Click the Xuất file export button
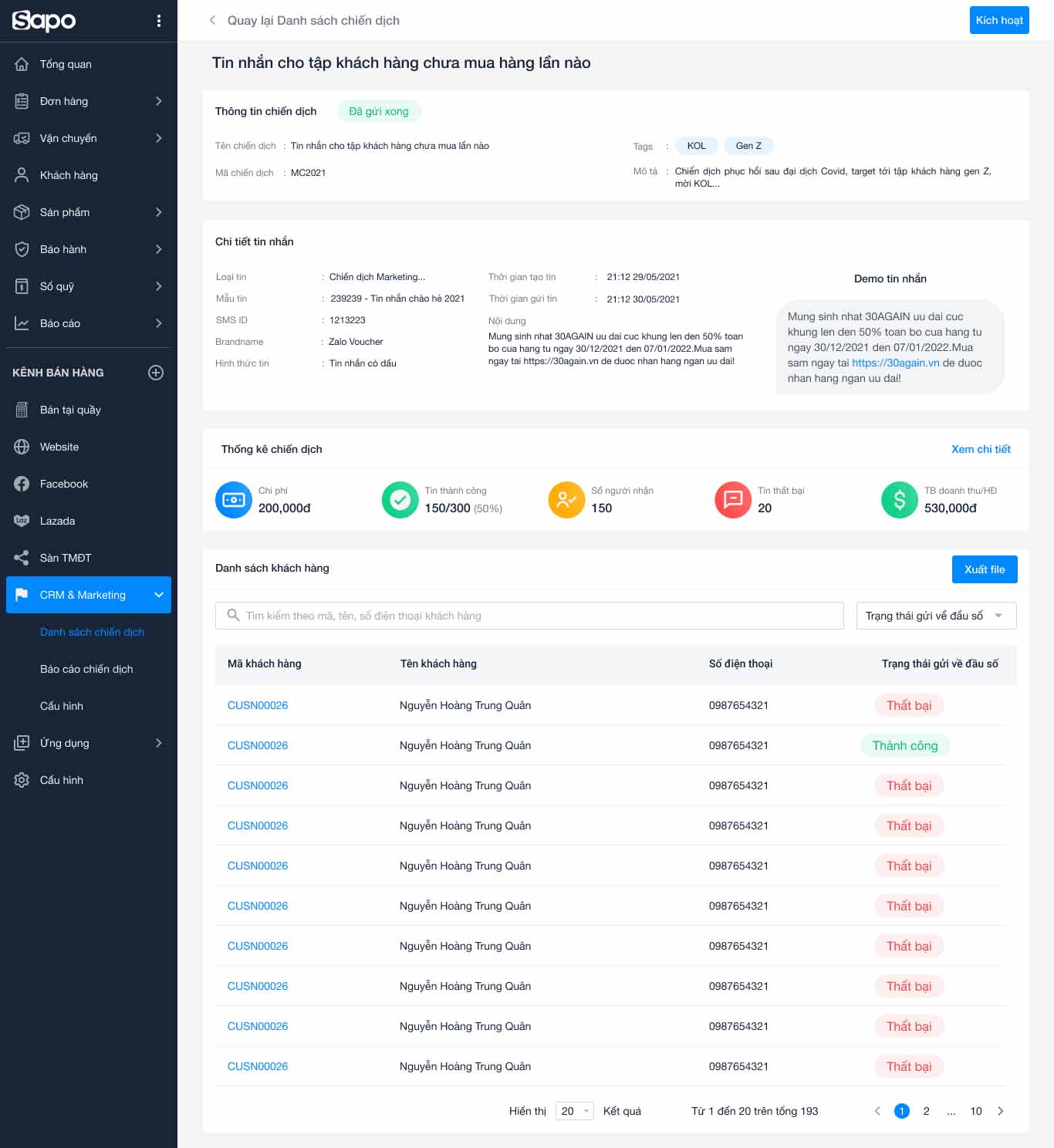 984,569
